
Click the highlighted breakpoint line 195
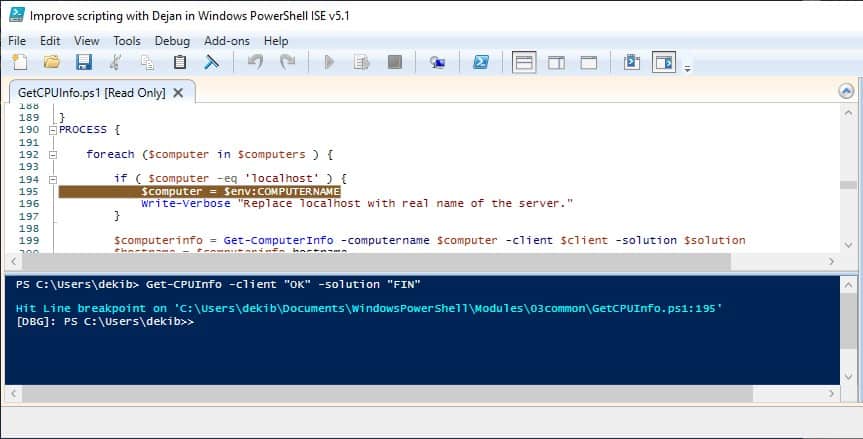coord(199,191)
